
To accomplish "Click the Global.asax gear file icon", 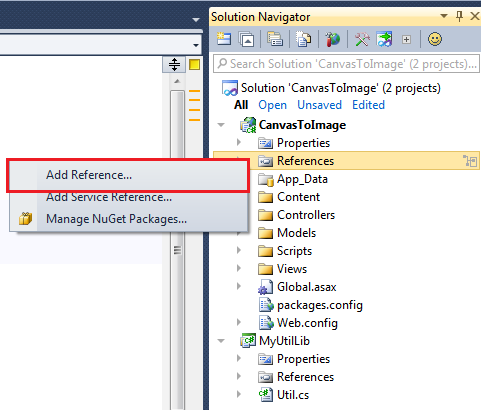I will click(x=266, y=287).
